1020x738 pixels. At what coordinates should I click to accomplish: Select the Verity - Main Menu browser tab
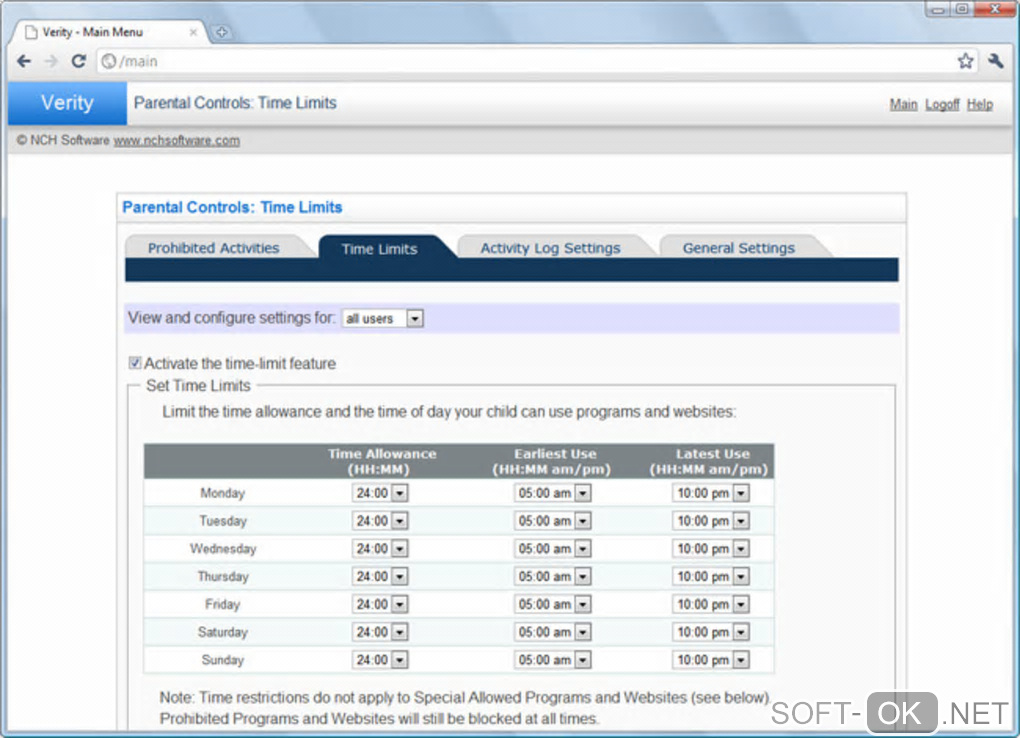[109, 32]
